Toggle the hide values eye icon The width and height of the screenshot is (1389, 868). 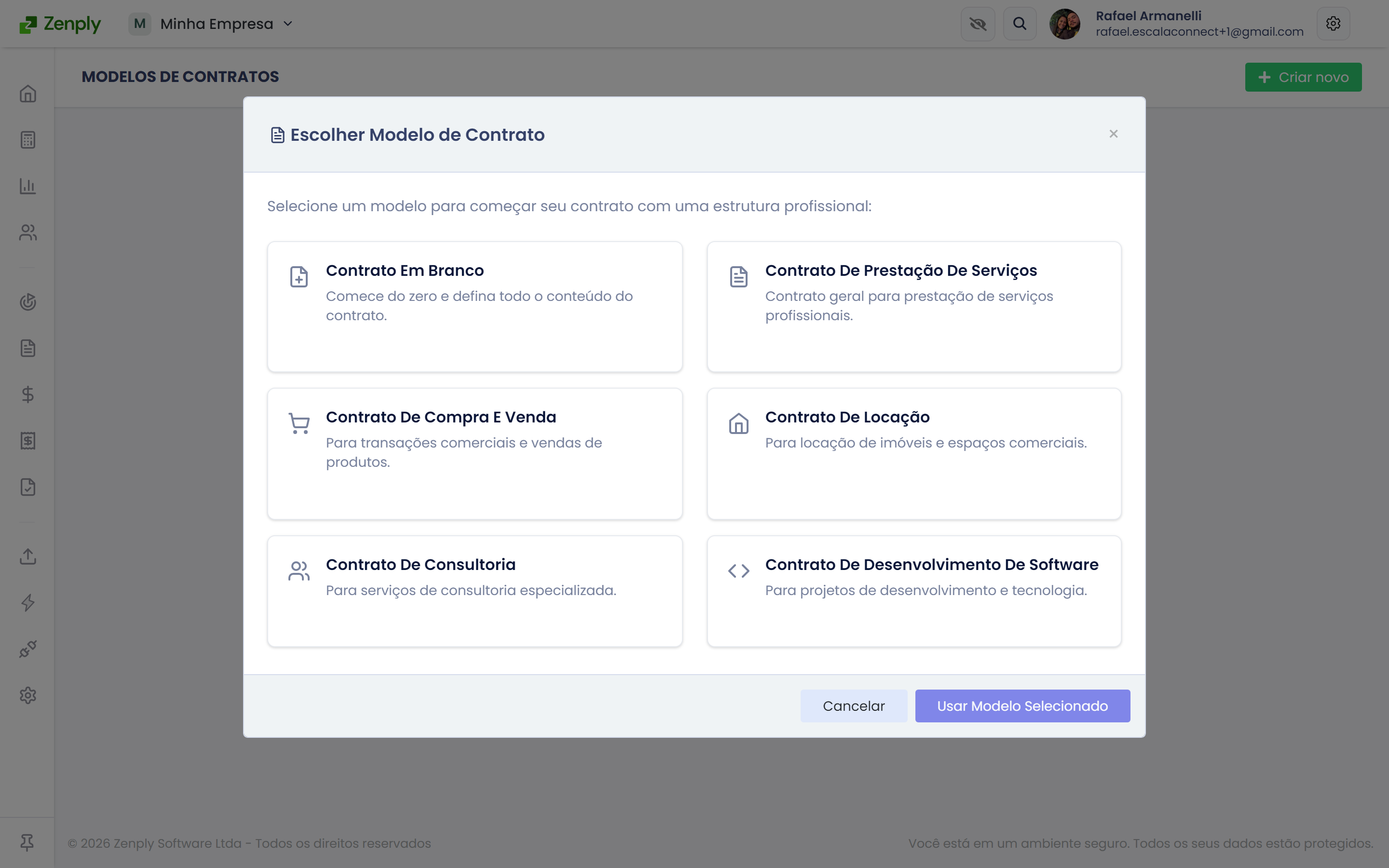coord(978,24)
